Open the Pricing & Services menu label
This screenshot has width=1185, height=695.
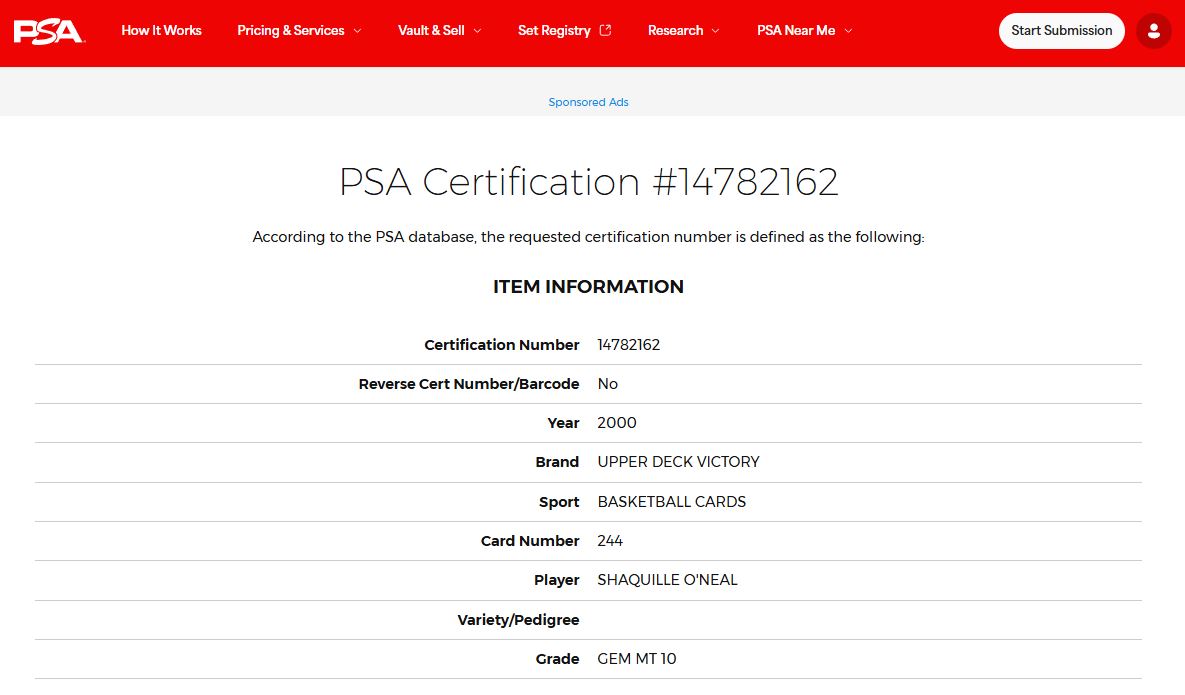tap(290, 31)
